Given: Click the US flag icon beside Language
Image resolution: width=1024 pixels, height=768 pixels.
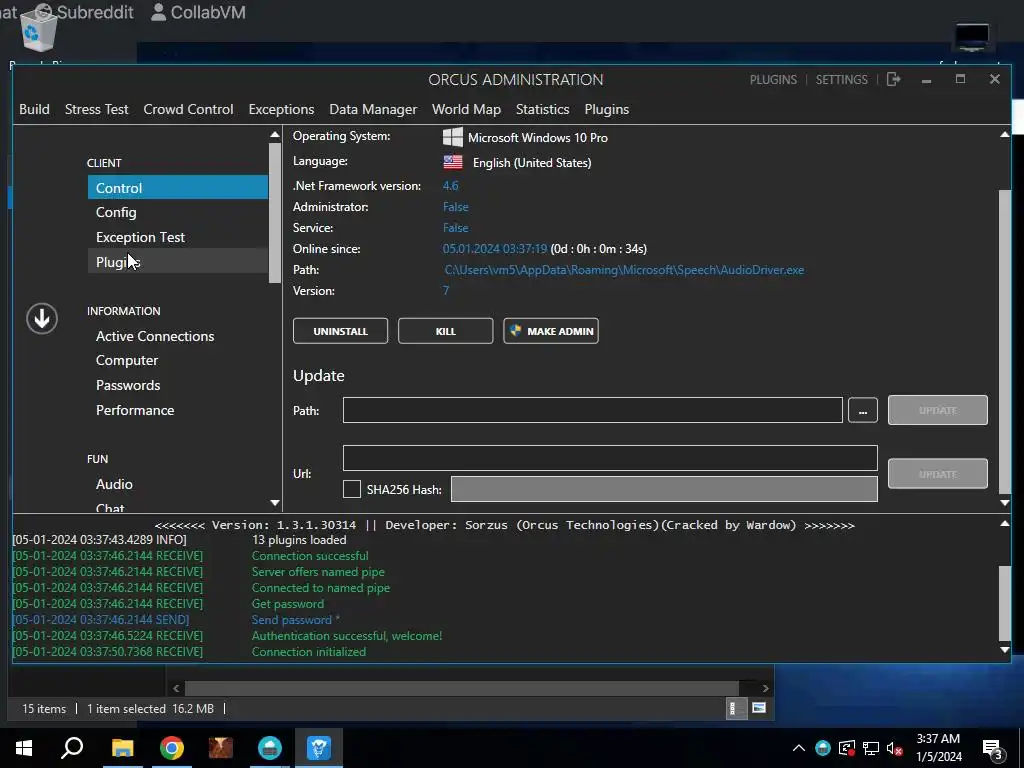Looking at the screenshot, I should [453, 162].
